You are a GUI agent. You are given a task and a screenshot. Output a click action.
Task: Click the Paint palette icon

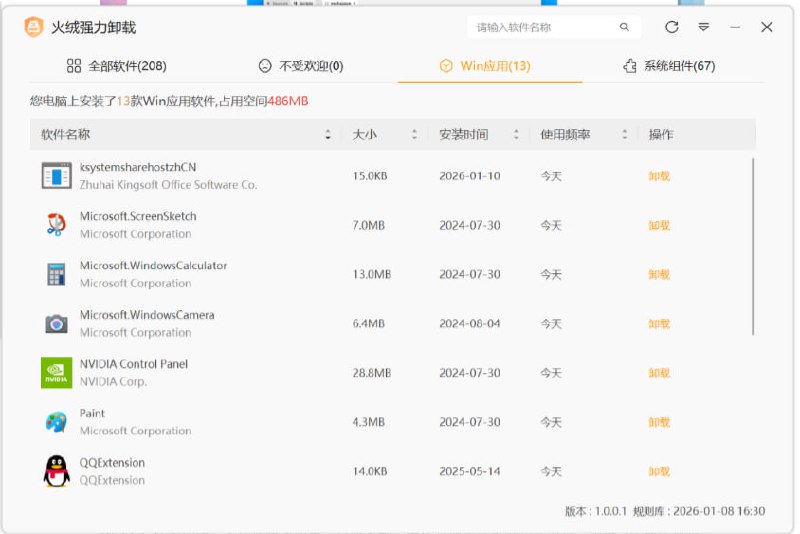click(x=56, y=422)
